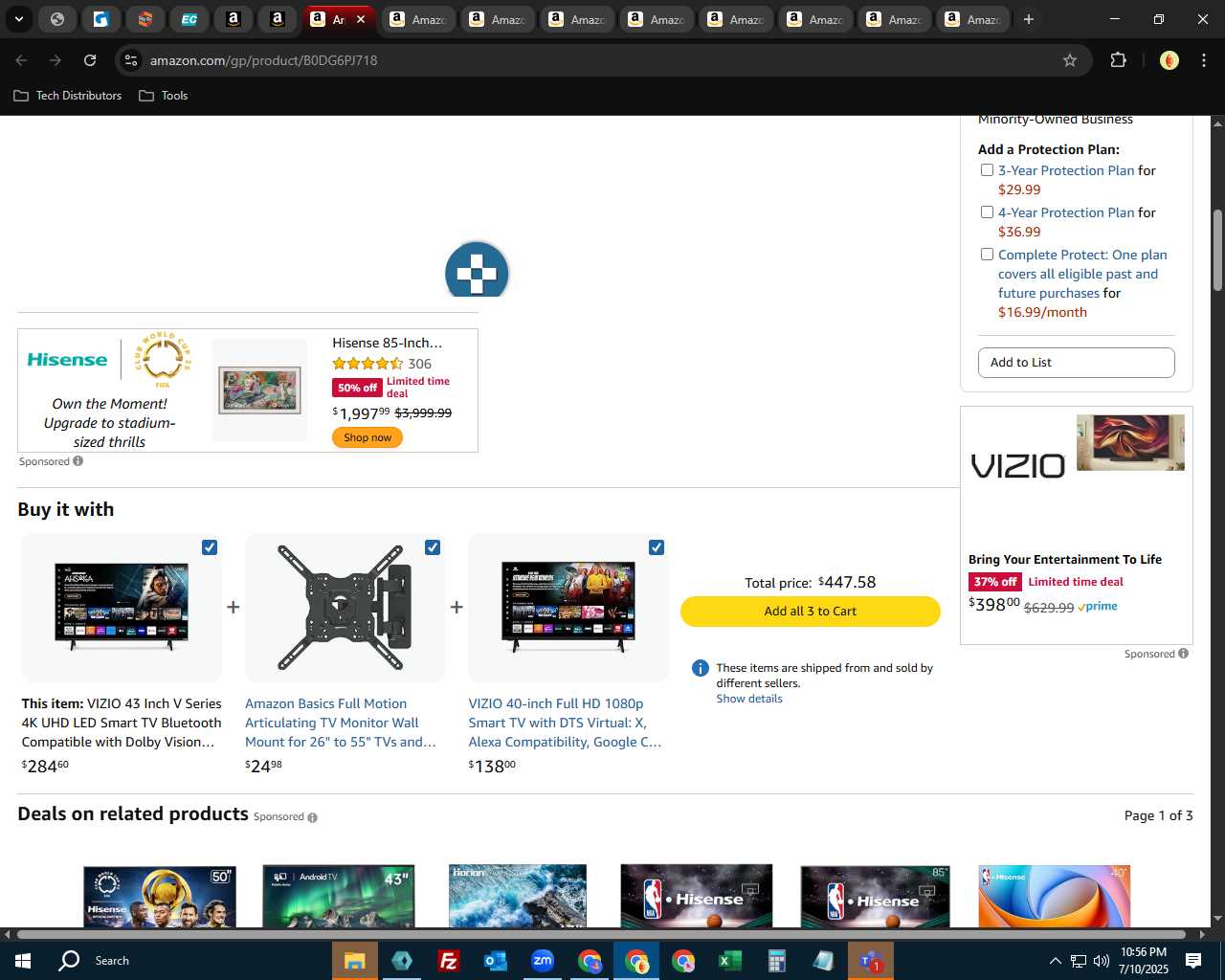Check the 3-Year Protection Plan box
The height and width of the screenshot is (980, 1225).
point(987,170)
